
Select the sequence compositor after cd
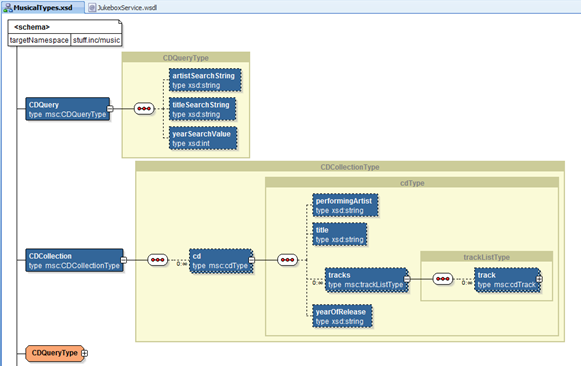point(287,260)
